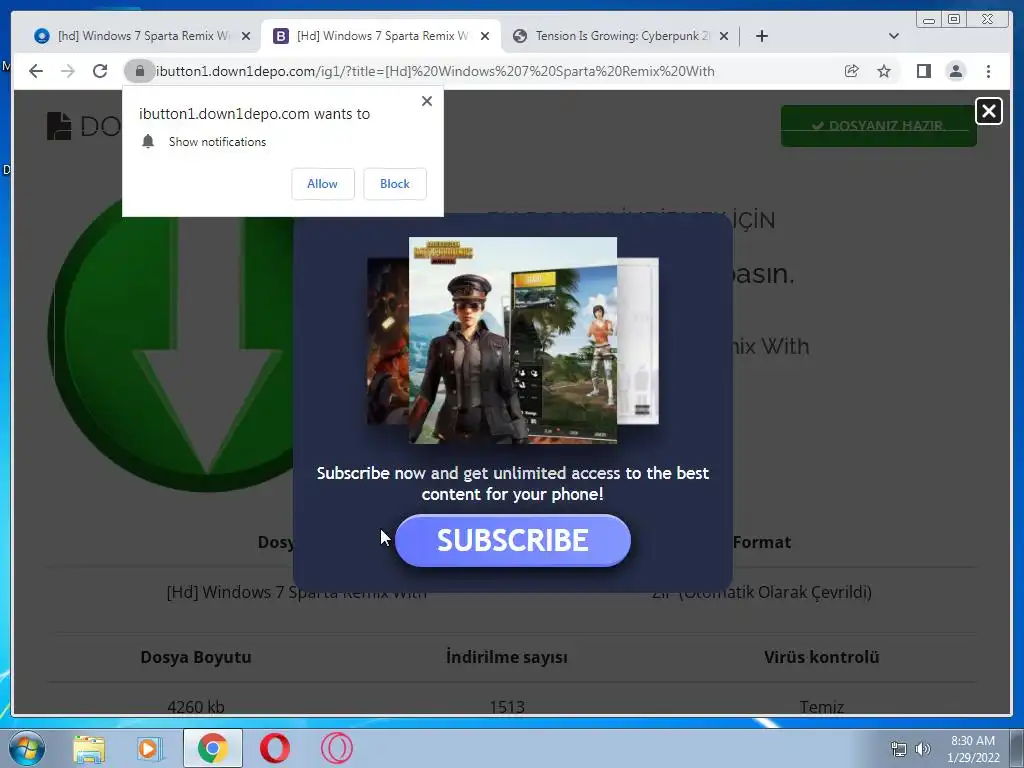Expand the tab search chevron
Viewport: 1024px width, 768px height.
(x=894, y=36)
